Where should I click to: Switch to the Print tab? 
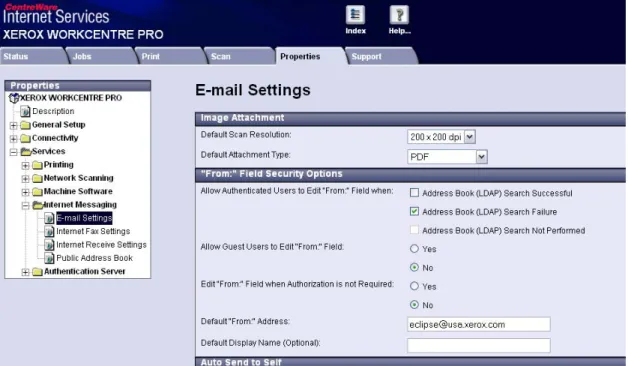(x=171, y=56)
